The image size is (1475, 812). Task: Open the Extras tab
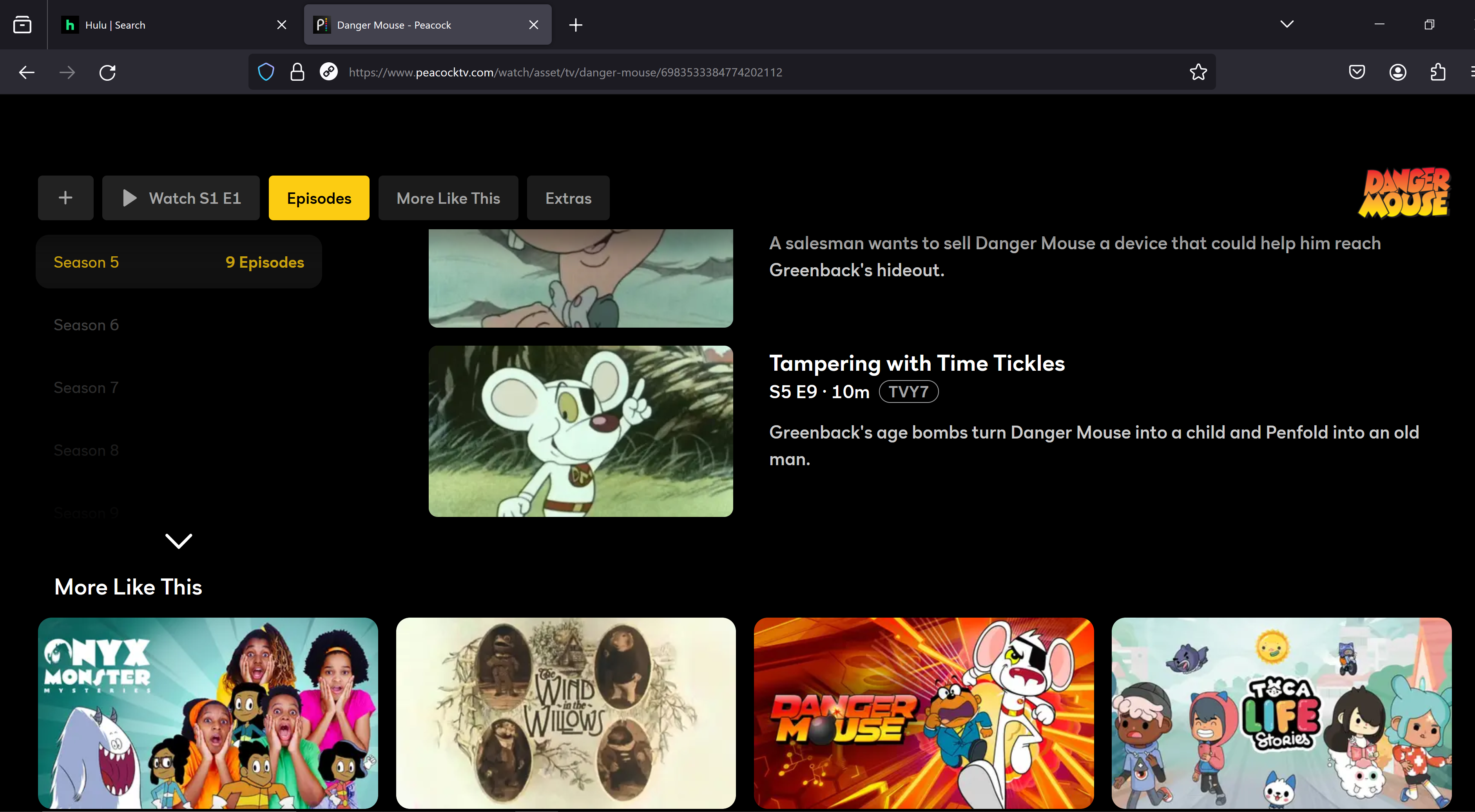coord(568,198)
